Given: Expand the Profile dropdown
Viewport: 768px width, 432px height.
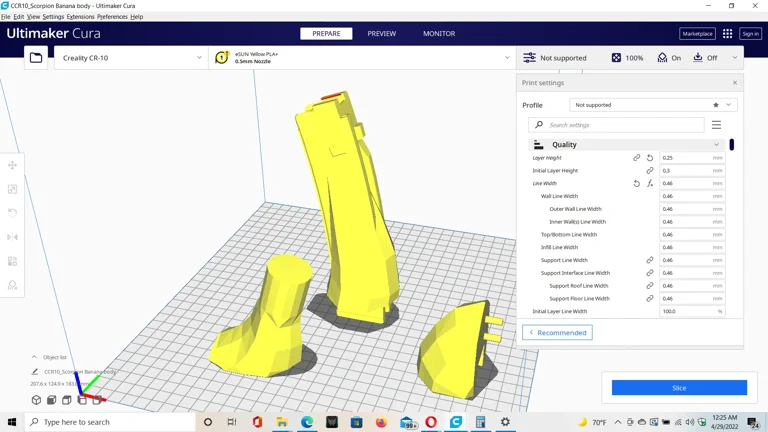Looking at the screenshot, I should click(653, 105).
